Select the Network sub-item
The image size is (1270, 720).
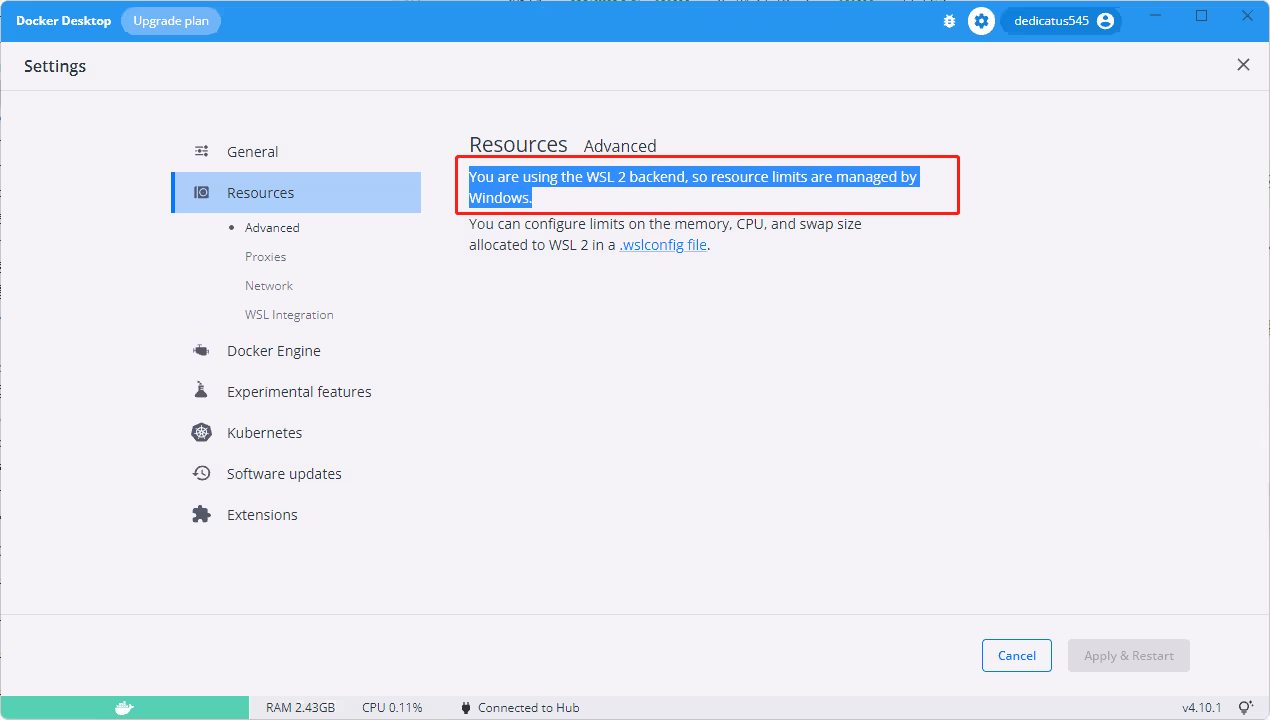click(x=269, y=286)
